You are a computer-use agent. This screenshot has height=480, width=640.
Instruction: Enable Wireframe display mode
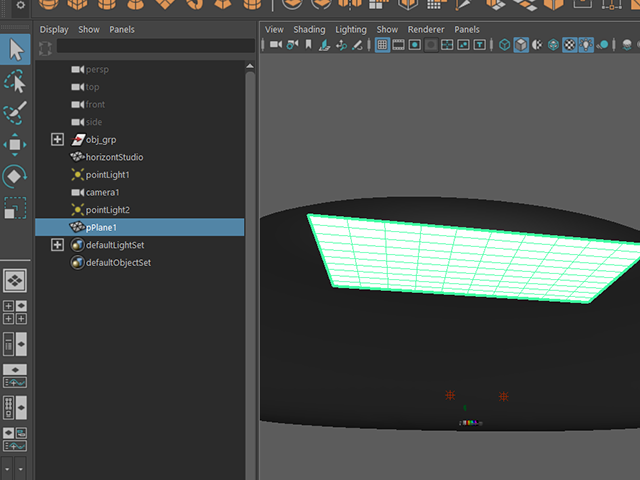pyautogui.click(x=504, y=44)
